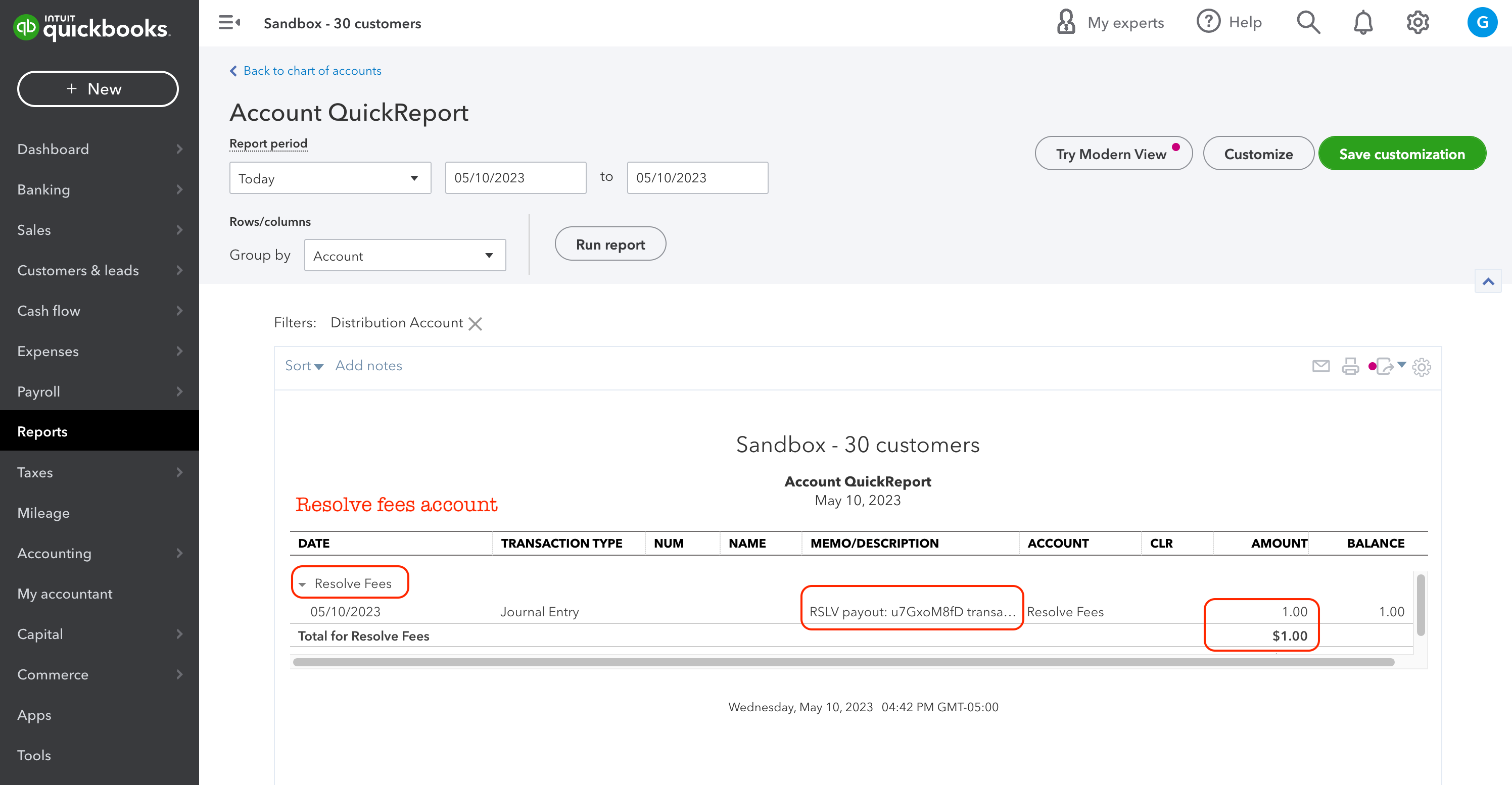Screen dimensions: 1512x785
Task: Collapse the report options panel chevron
Action: point(1487,281)
